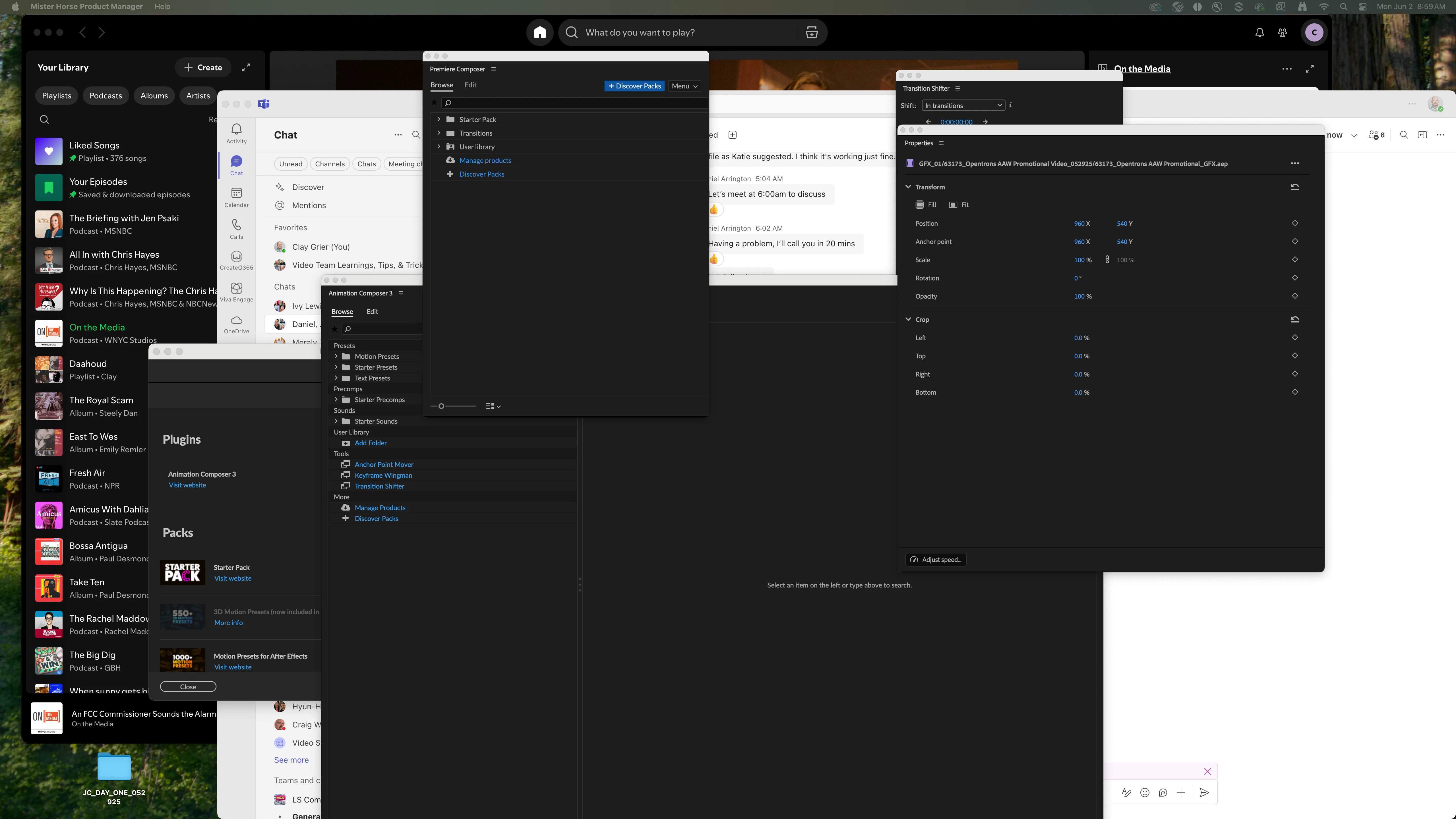
Task: Toggle the Position keyframe diamond
Action: [x=1295, y=223]
